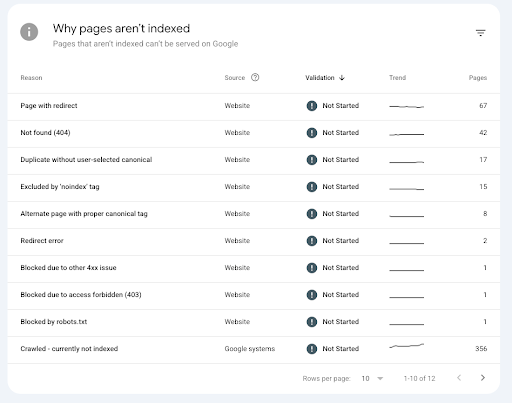Image resolution: width=512 pixels, height=403 pixels.
Task: Go to next page of results
Action: 483,378
